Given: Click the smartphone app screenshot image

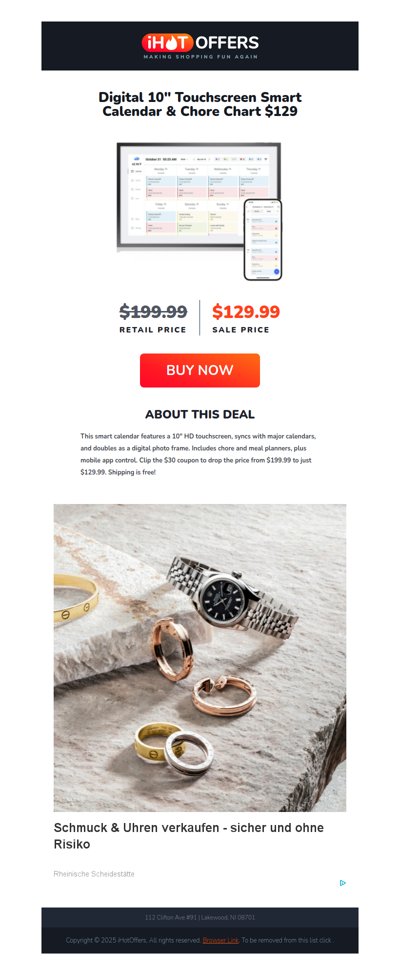Looking at the screenshot, I should (263, 240).
